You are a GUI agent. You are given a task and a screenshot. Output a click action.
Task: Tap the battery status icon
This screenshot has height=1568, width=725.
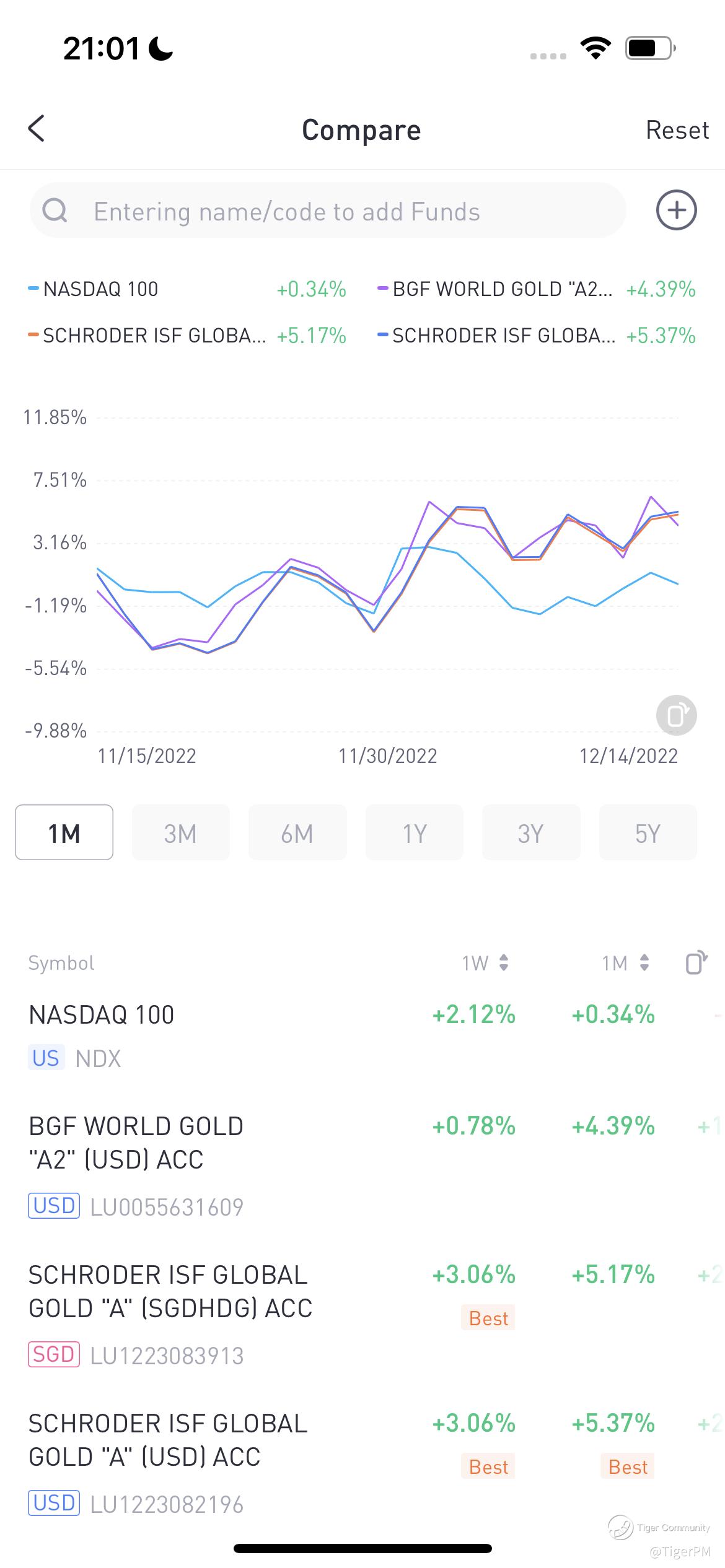coord(649,48)
